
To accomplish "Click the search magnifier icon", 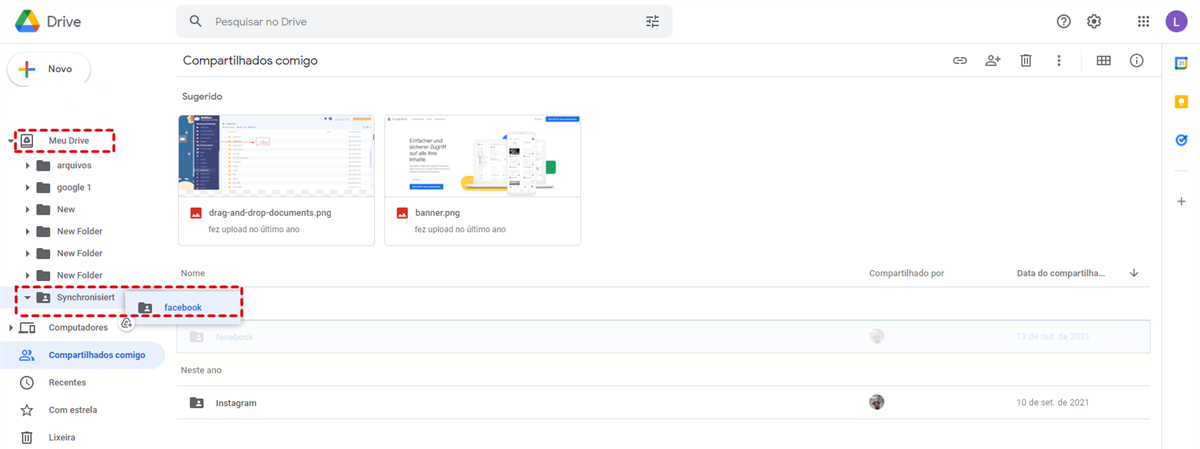I will (196, 21).
